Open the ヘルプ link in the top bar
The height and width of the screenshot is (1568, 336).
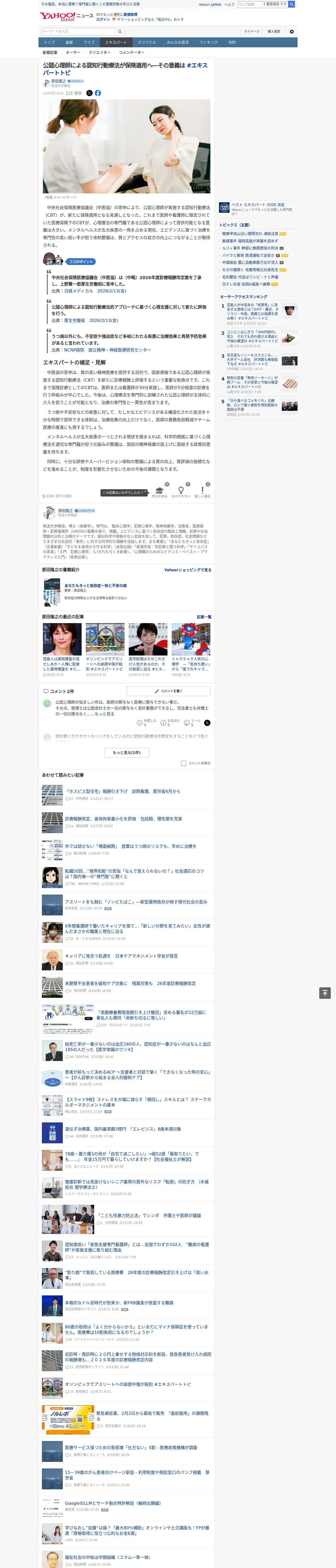[x=229, y=4]
